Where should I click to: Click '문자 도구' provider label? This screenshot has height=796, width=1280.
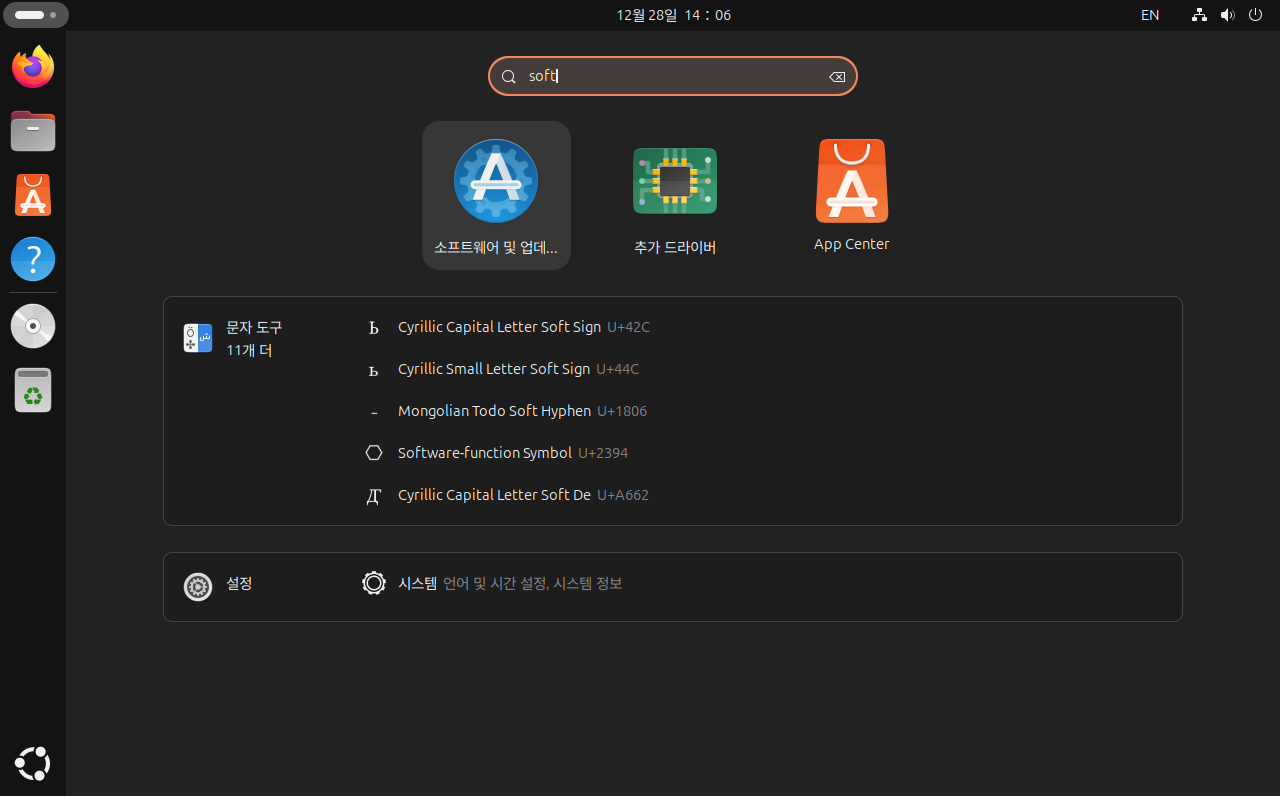pos(254,327)
